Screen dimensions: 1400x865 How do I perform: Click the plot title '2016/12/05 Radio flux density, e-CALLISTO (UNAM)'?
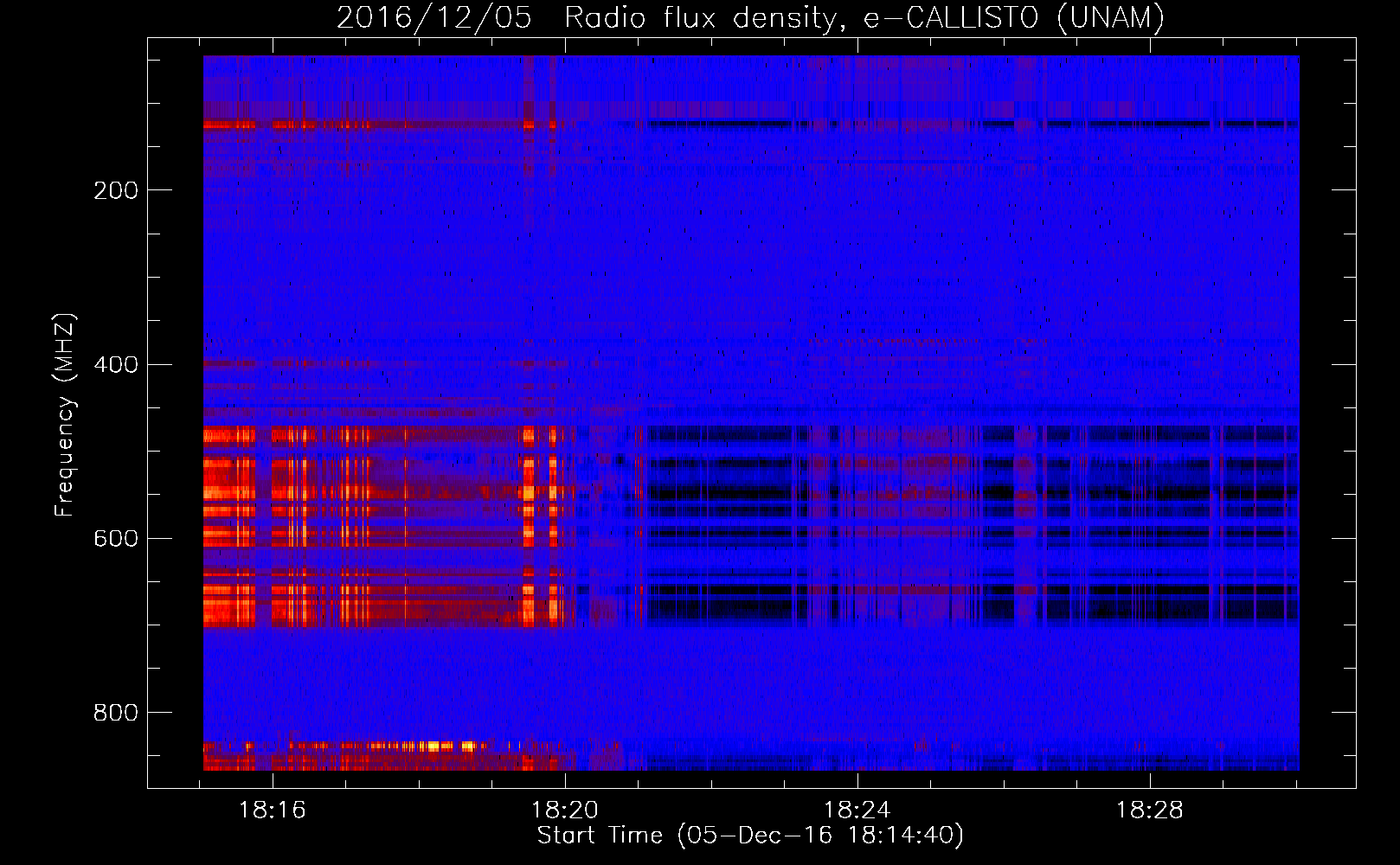click(750, 17)
